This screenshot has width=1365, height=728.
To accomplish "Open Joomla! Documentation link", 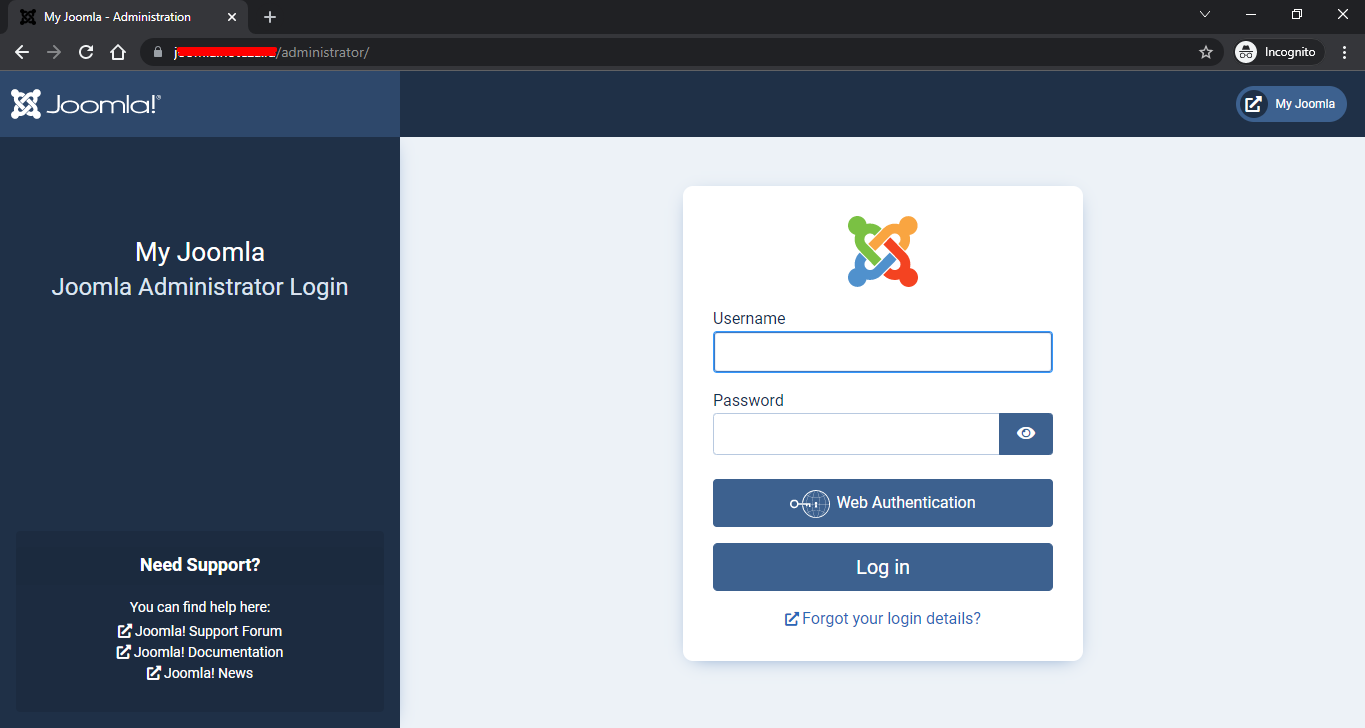I will click(200, 652).
